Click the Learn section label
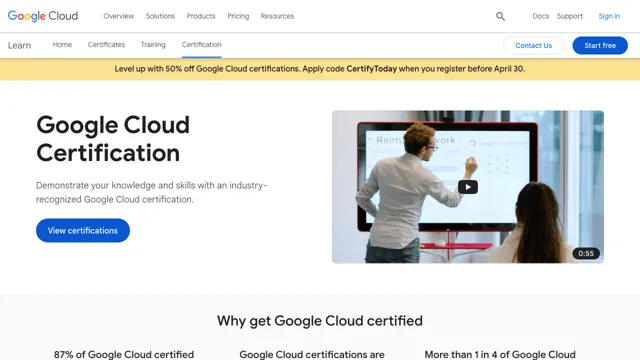 point(19,45)
